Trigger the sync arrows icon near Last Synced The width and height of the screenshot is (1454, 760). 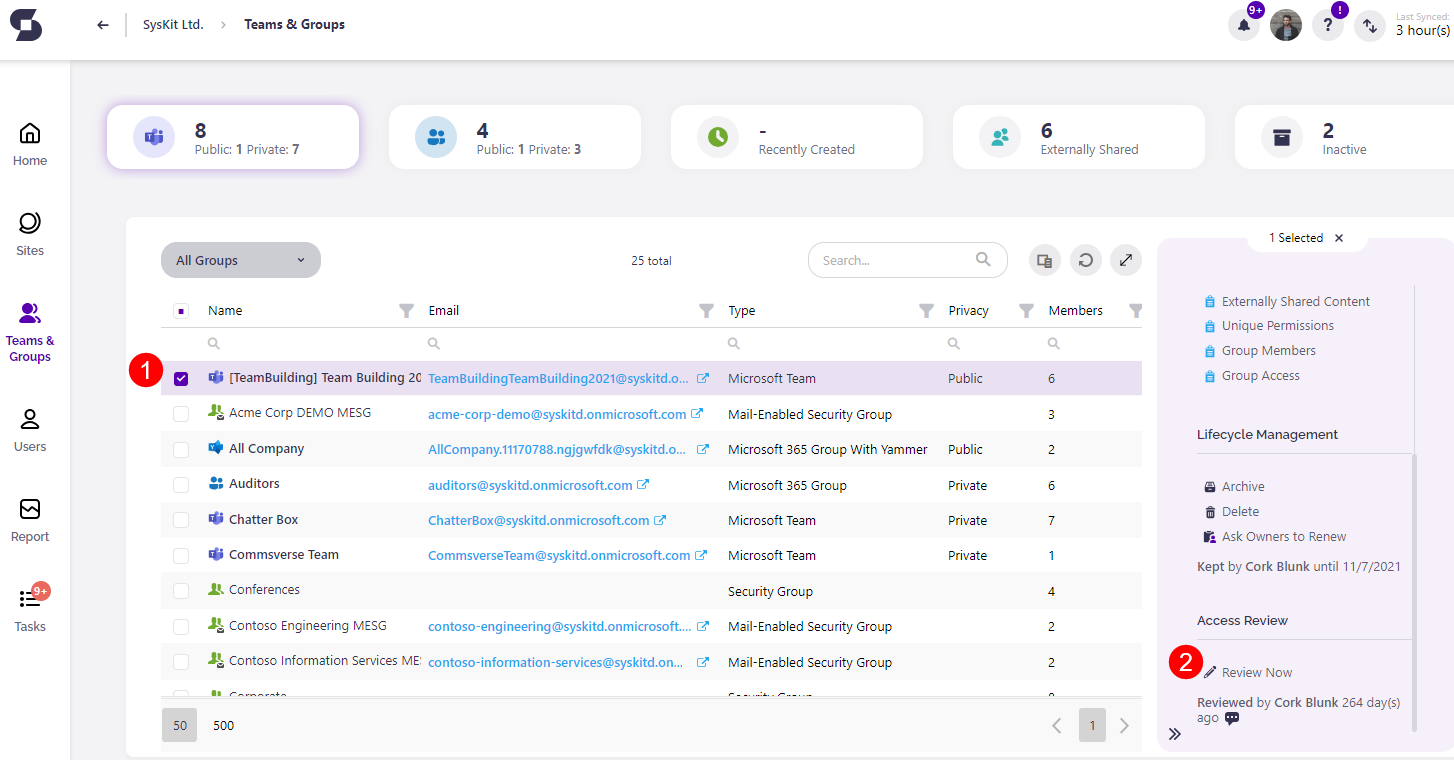[1369, 25]
